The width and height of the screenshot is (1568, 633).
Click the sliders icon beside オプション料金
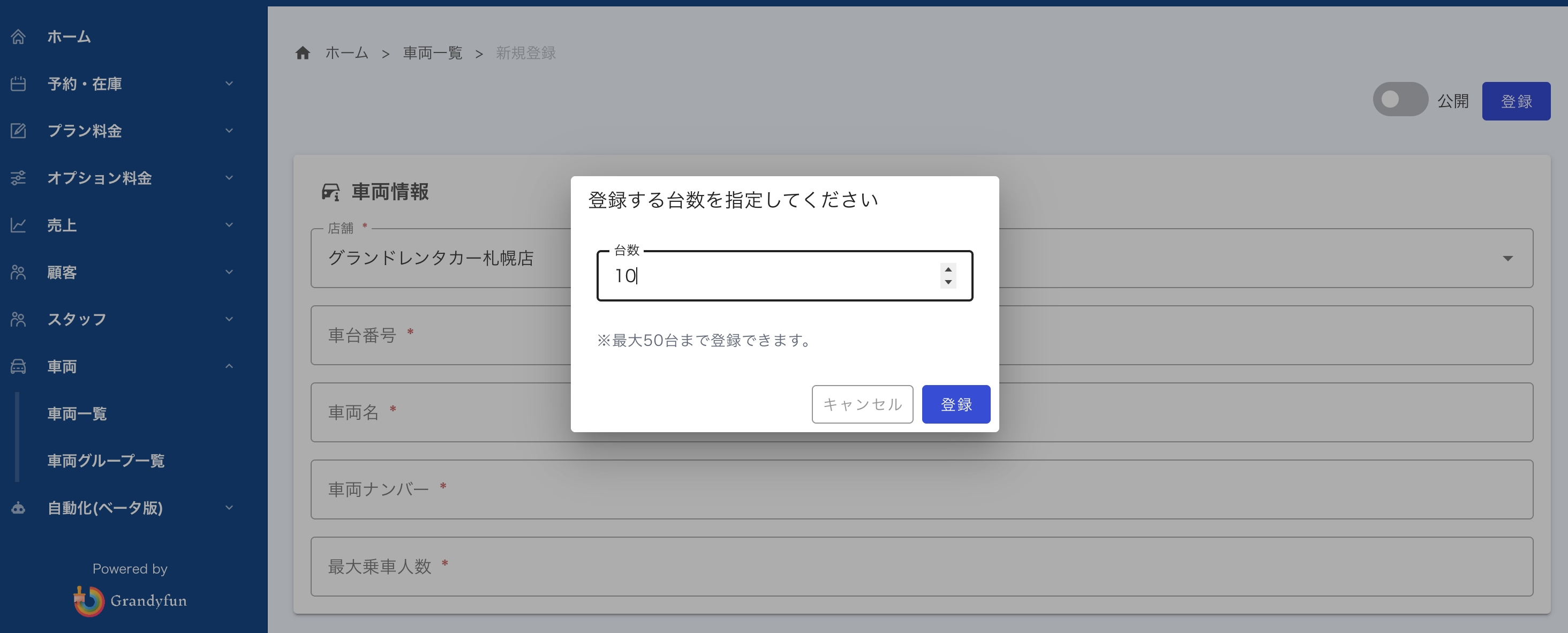pos(18,178)
